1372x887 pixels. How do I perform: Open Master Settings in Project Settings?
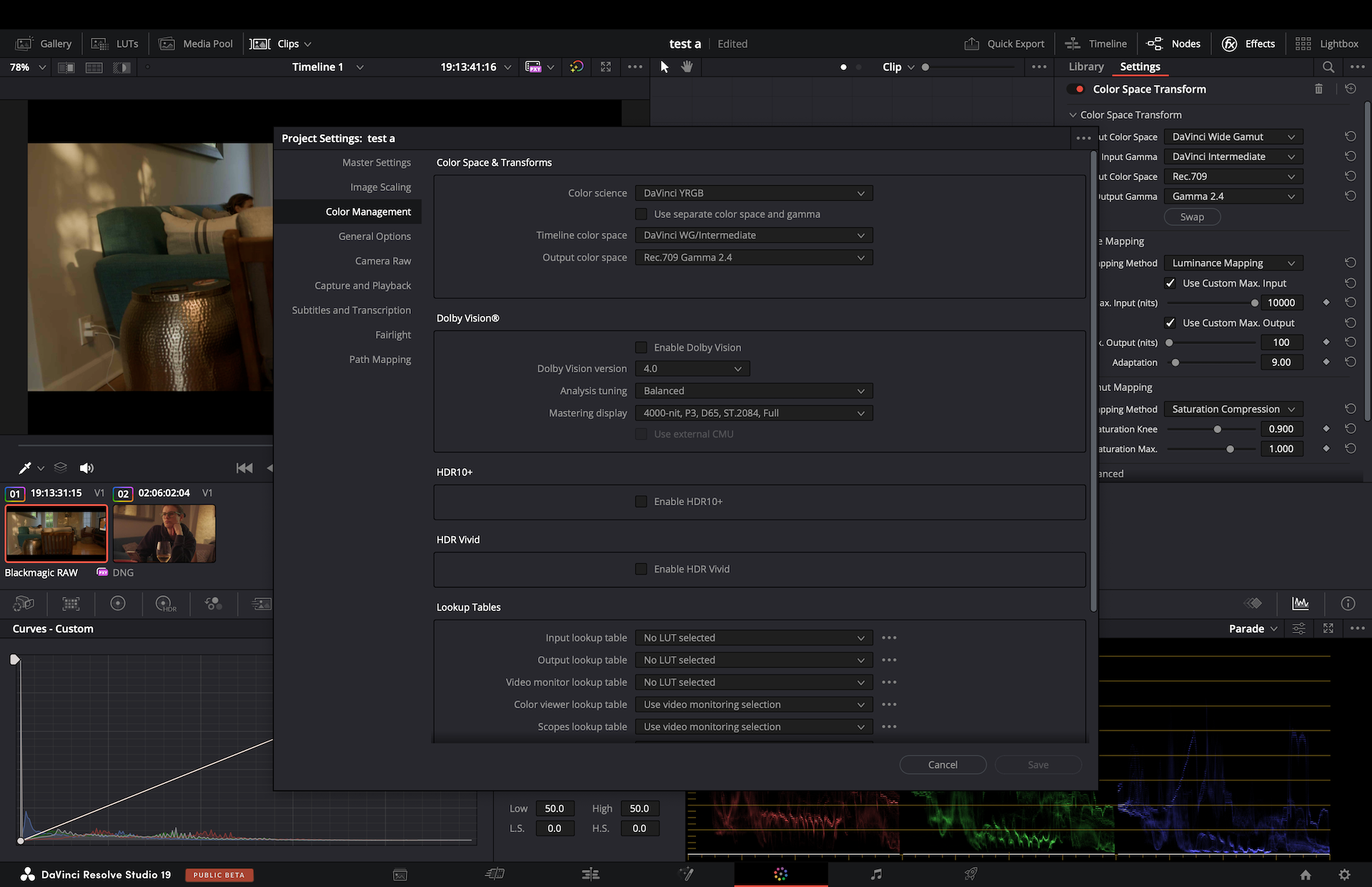[377, 162]
